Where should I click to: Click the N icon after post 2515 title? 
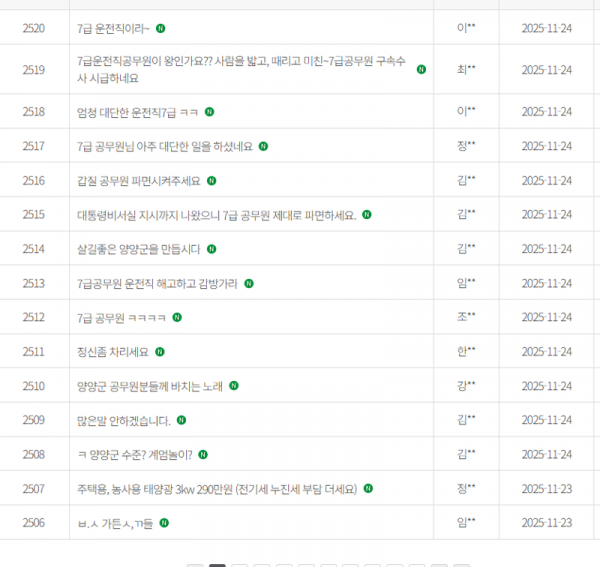click(367, 214)
